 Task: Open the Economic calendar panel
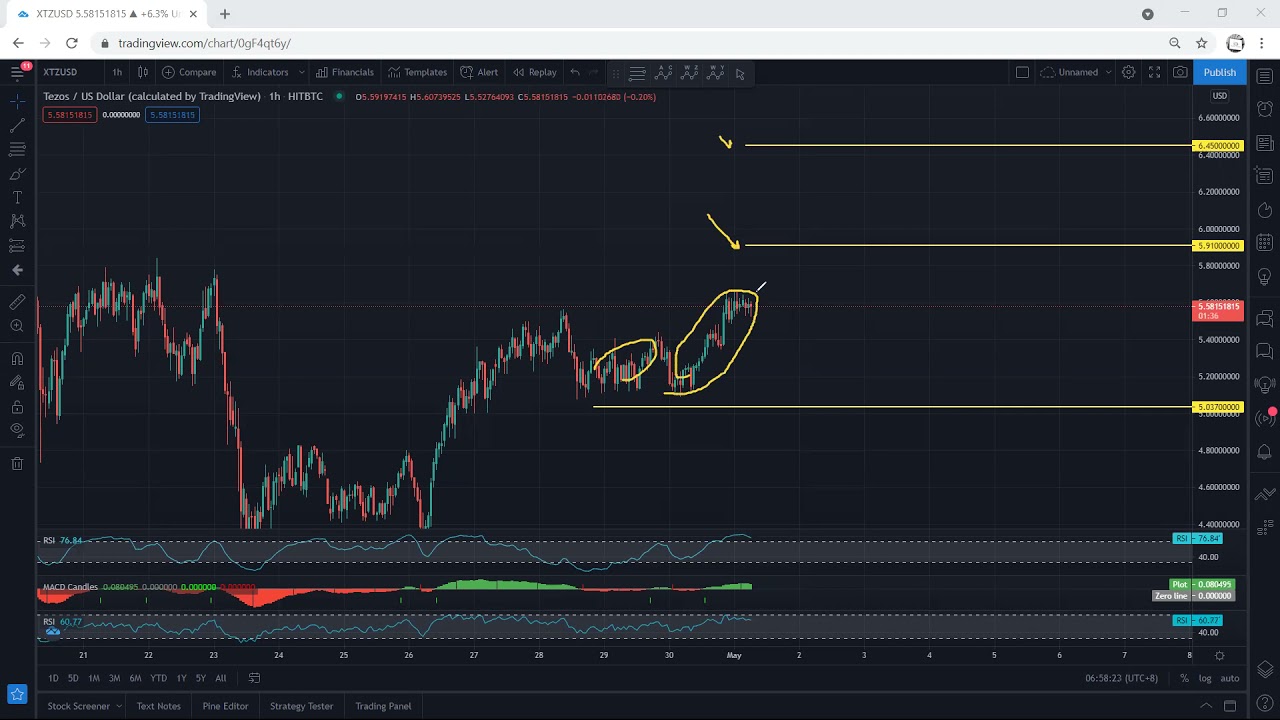[1265, 243]
